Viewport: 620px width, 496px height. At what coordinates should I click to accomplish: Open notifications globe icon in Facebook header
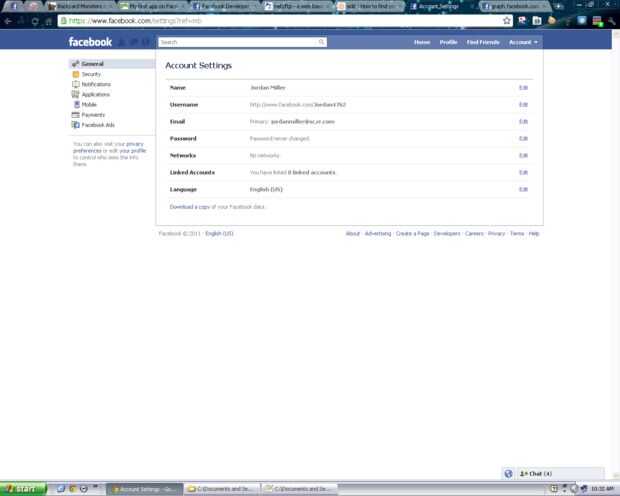[x=146, y=42]
